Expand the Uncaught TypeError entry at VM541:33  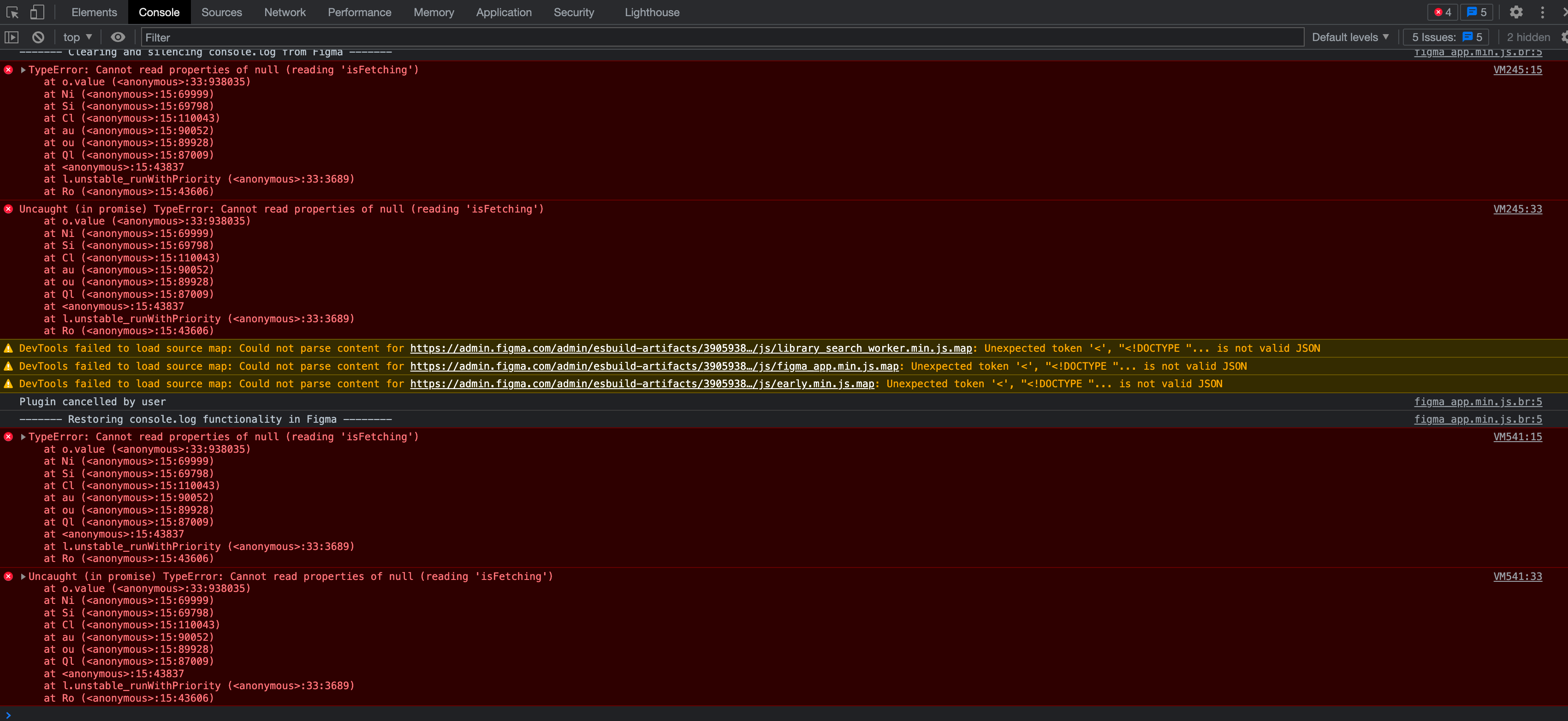(23, 576)
